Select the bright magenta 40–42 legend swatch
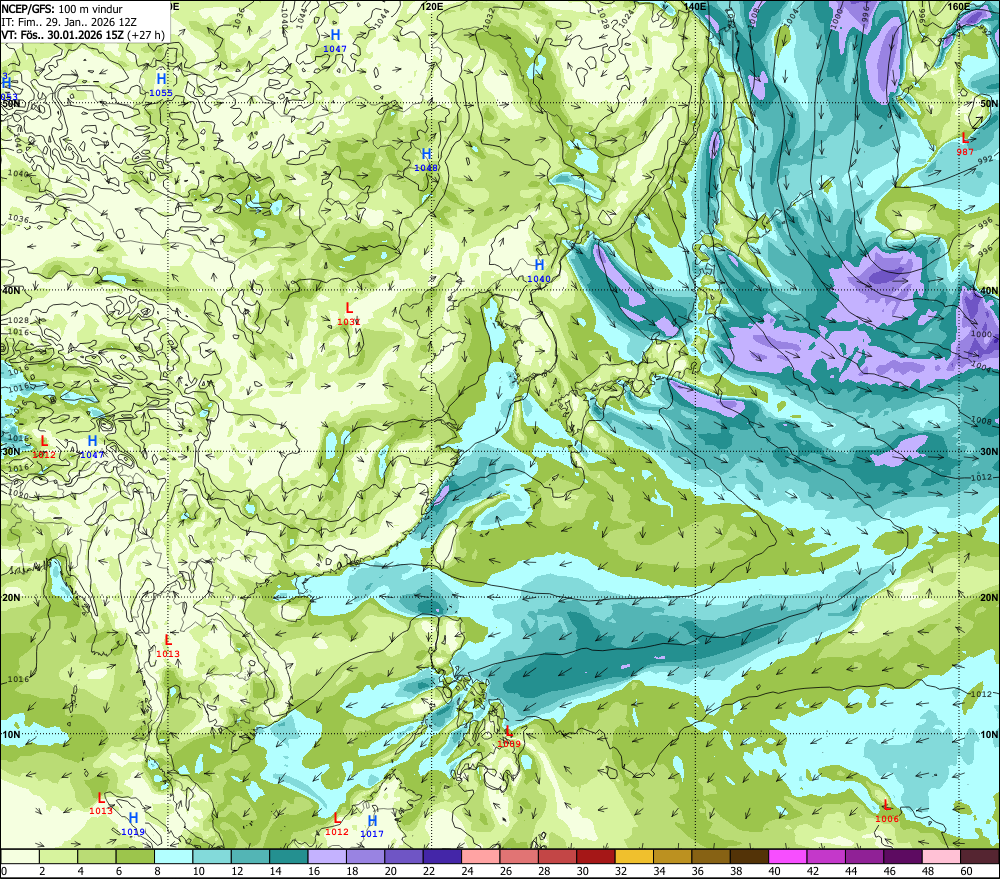Viewport: 1000px width, 879px height. point(787,856)
